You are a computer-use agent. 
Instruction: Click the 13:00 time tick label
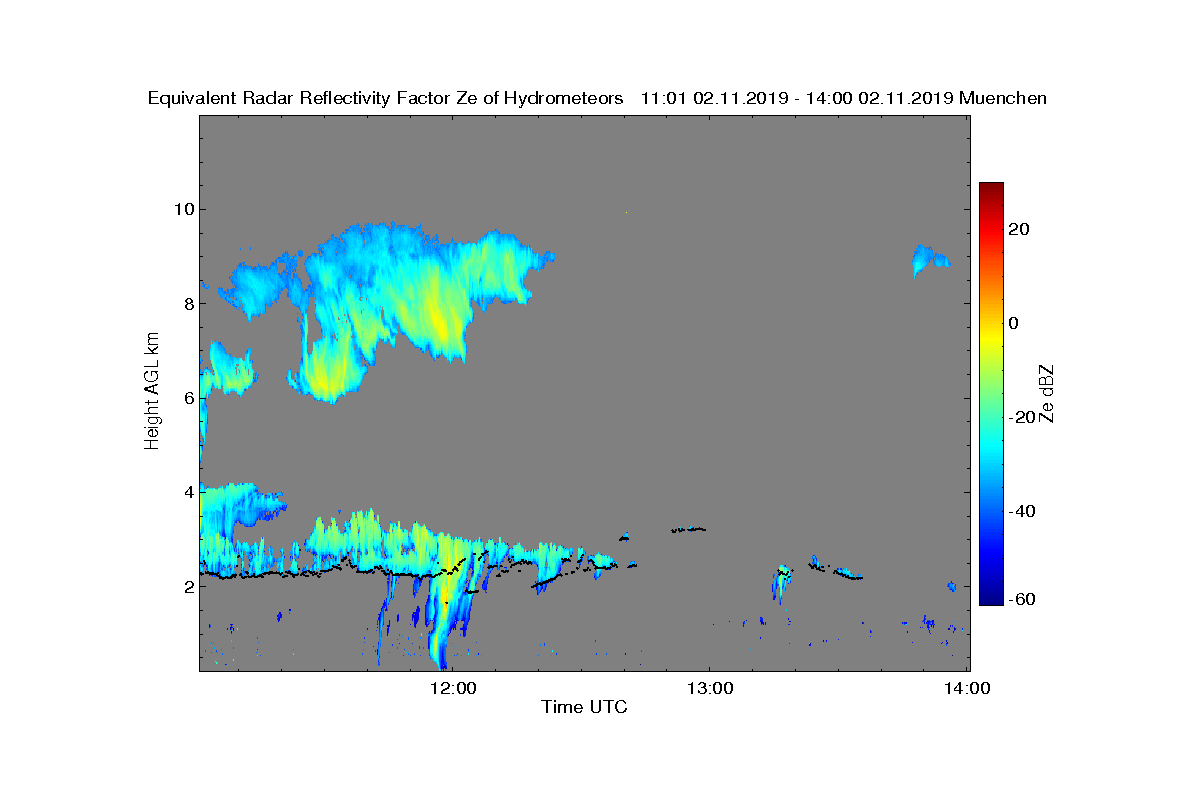[x=710, y=688]
